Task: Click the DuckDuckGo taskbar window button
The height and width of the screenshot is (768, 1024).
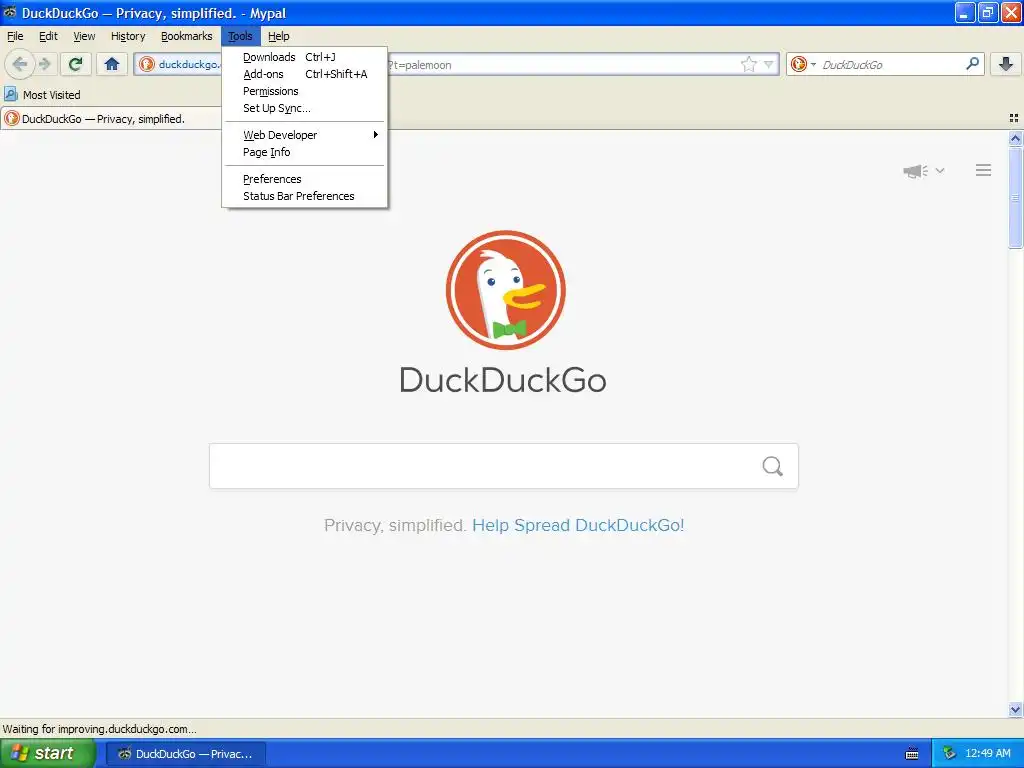Action: (x=186, y=754)
